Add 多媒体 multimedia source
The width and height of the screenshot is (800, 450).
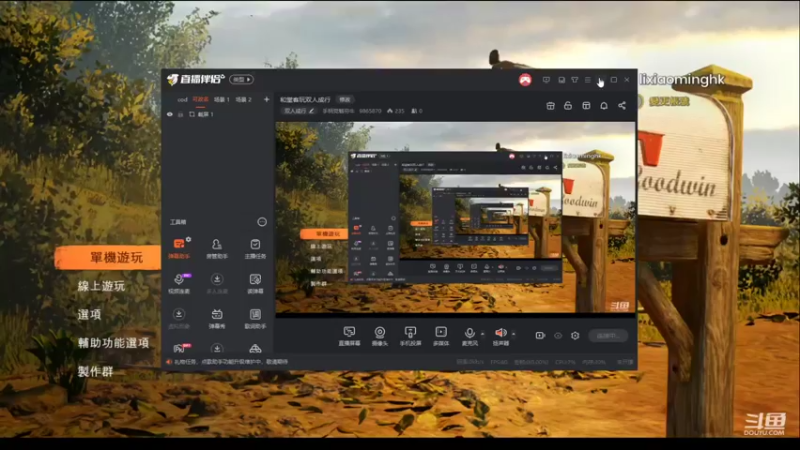[x=441, y=336]
